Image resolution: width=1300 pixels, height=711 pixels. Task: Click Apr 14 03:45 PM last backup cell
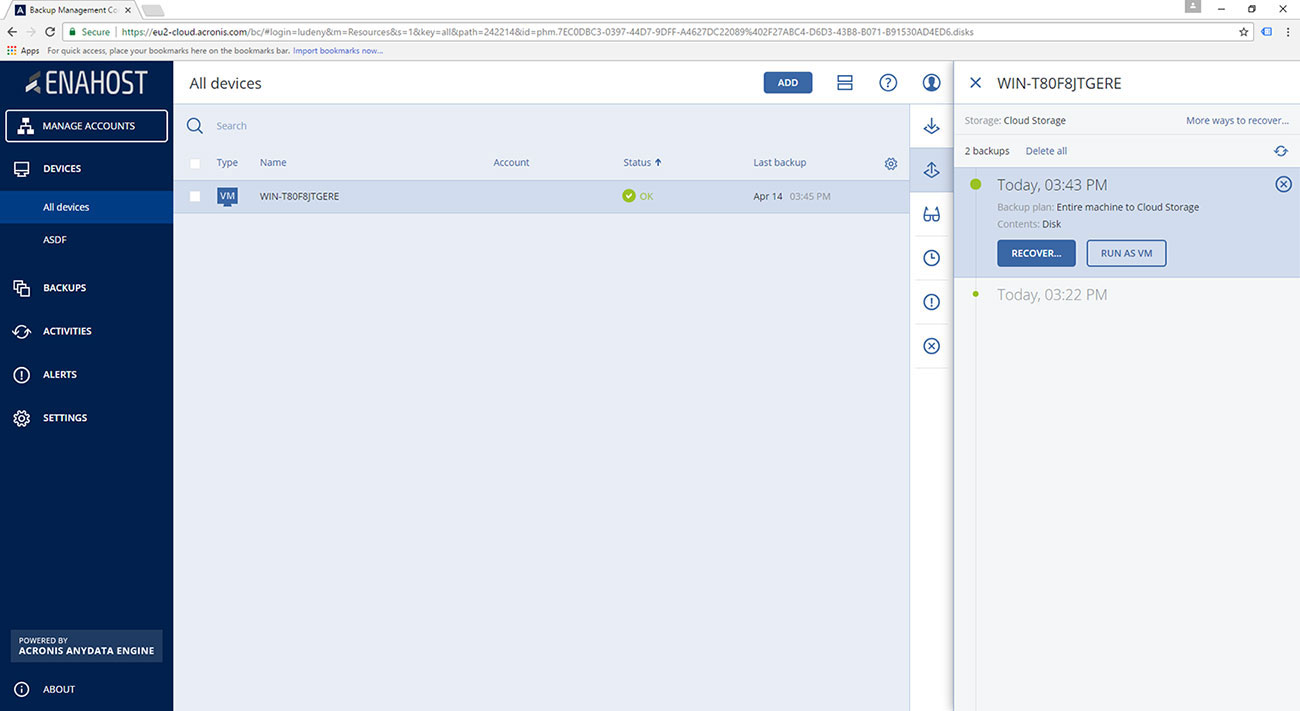click(791, 196)
